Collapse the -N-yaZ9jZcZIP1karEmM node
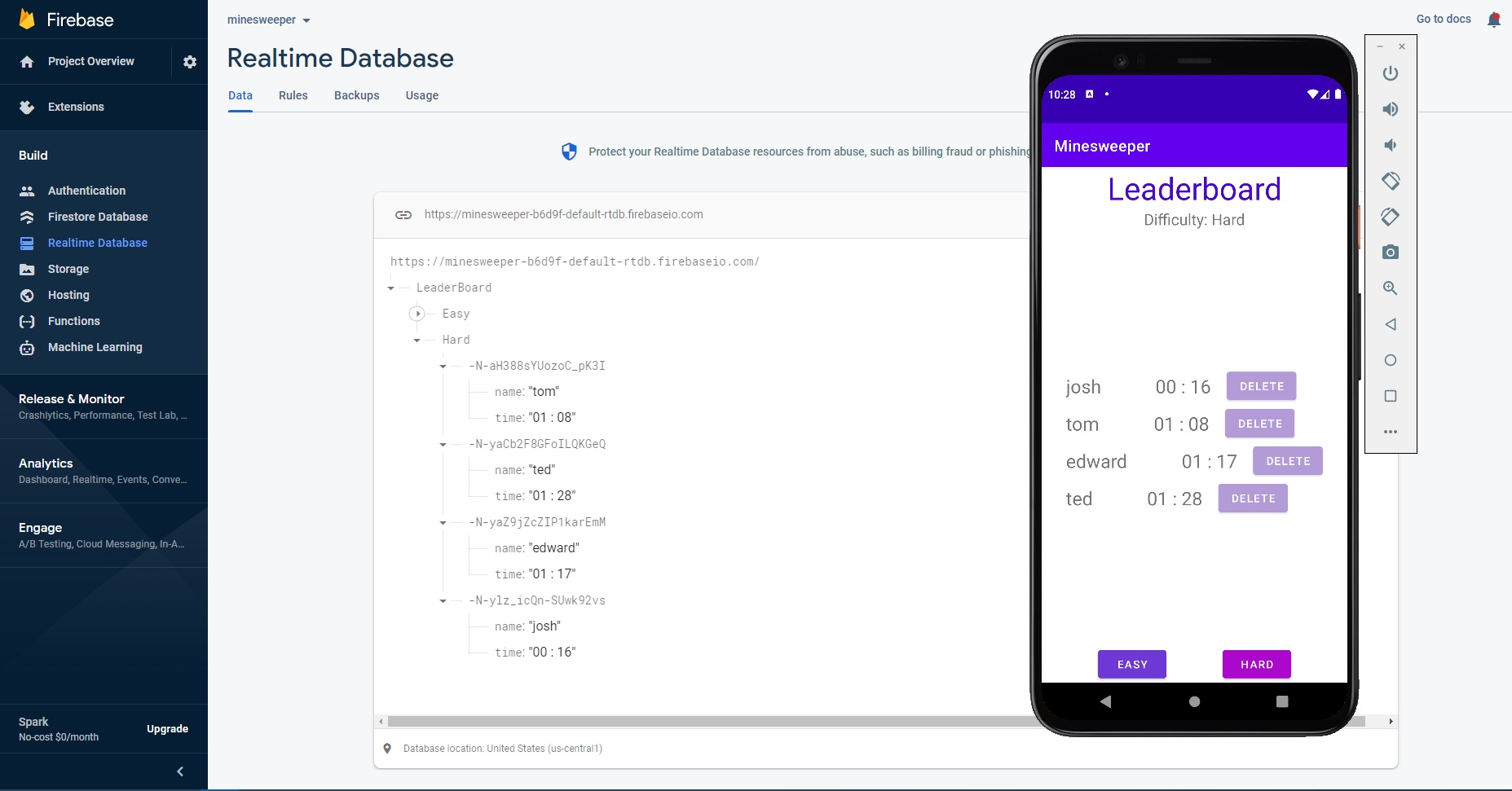 point(443,523)
